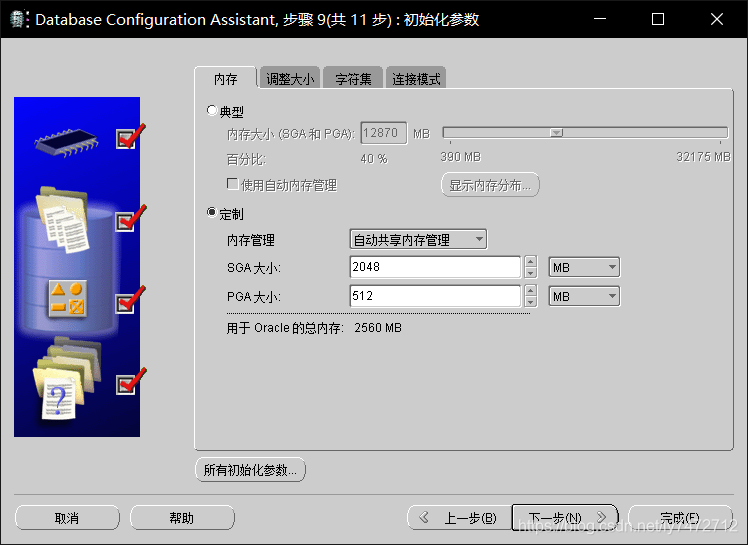This screenshot has width=748, height=545.
Task: Click the memory chip icon
Action: coord(66,142)
